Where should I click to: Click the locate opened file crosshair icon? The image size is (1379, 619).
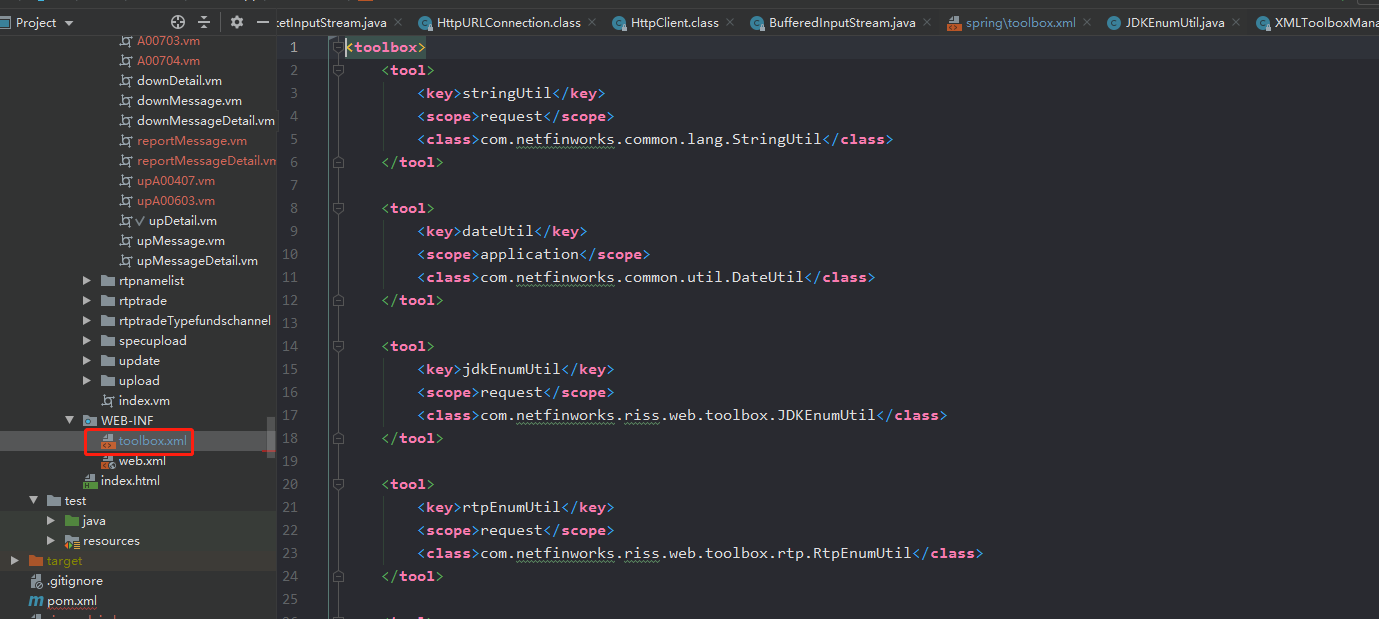point(178,22)
